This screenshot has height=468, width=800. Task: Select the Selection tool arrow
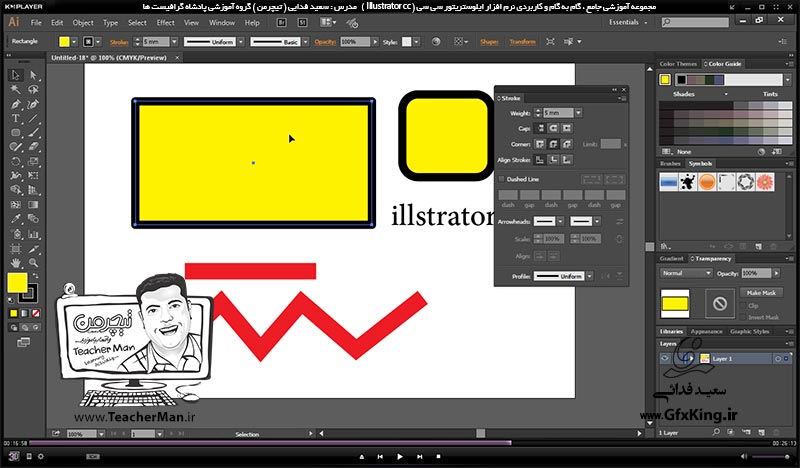(15, 76)
